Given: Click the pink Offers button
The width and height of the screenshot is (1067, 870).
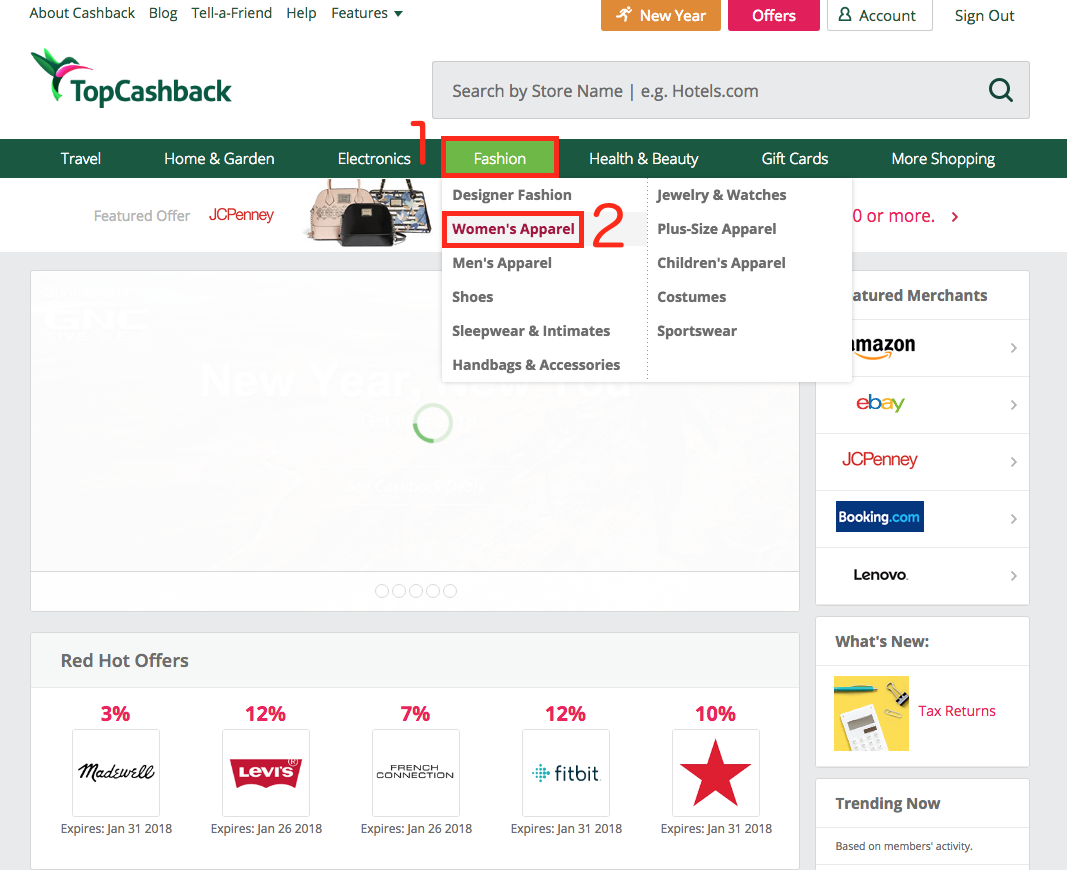Looking at the screenshot, I should (x=773, y=16).
